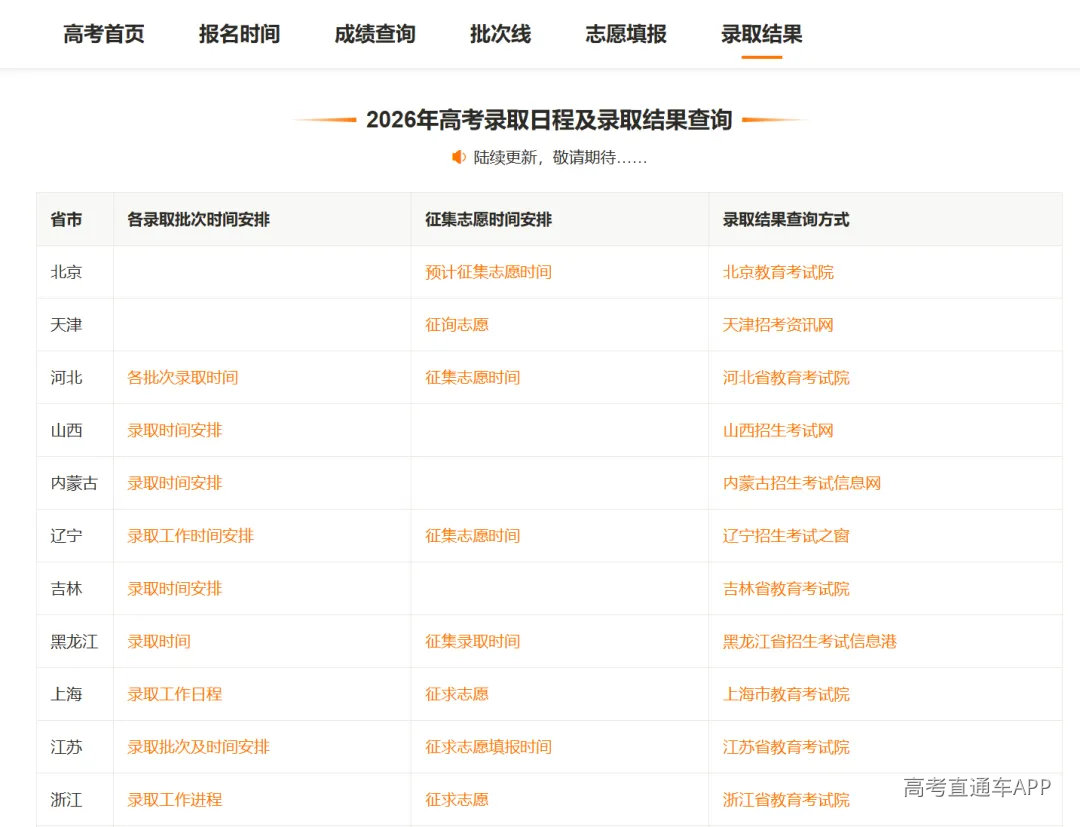The height and width of the screenshot is (827, 1080).
Task: Visit 浙江省教育考试院 link
Action: pos(785,799)
